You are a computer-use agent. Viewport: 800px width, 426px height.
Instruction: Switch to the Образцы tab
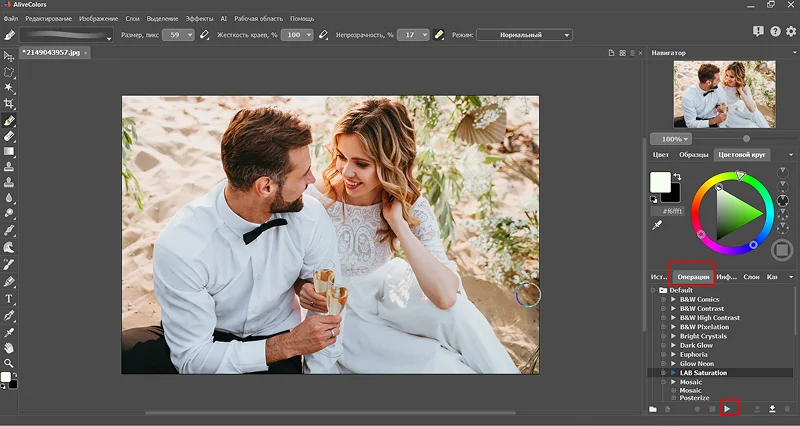coord(693,155)
